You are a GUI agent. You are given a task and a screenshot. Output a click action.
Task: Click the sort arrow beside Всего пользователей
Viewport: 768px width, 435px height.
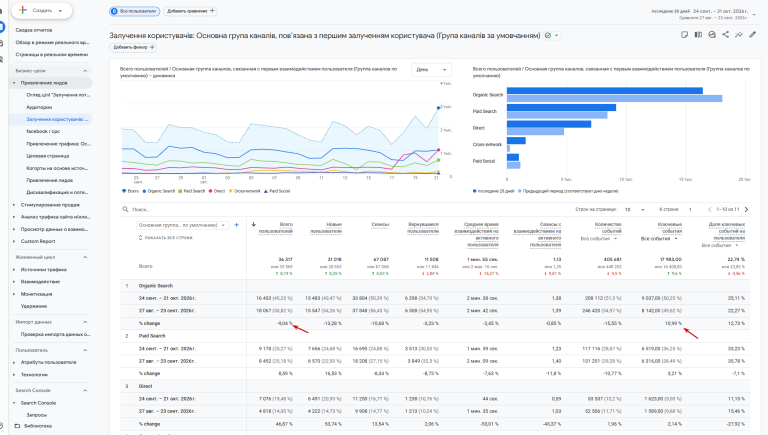pos(254,224)
